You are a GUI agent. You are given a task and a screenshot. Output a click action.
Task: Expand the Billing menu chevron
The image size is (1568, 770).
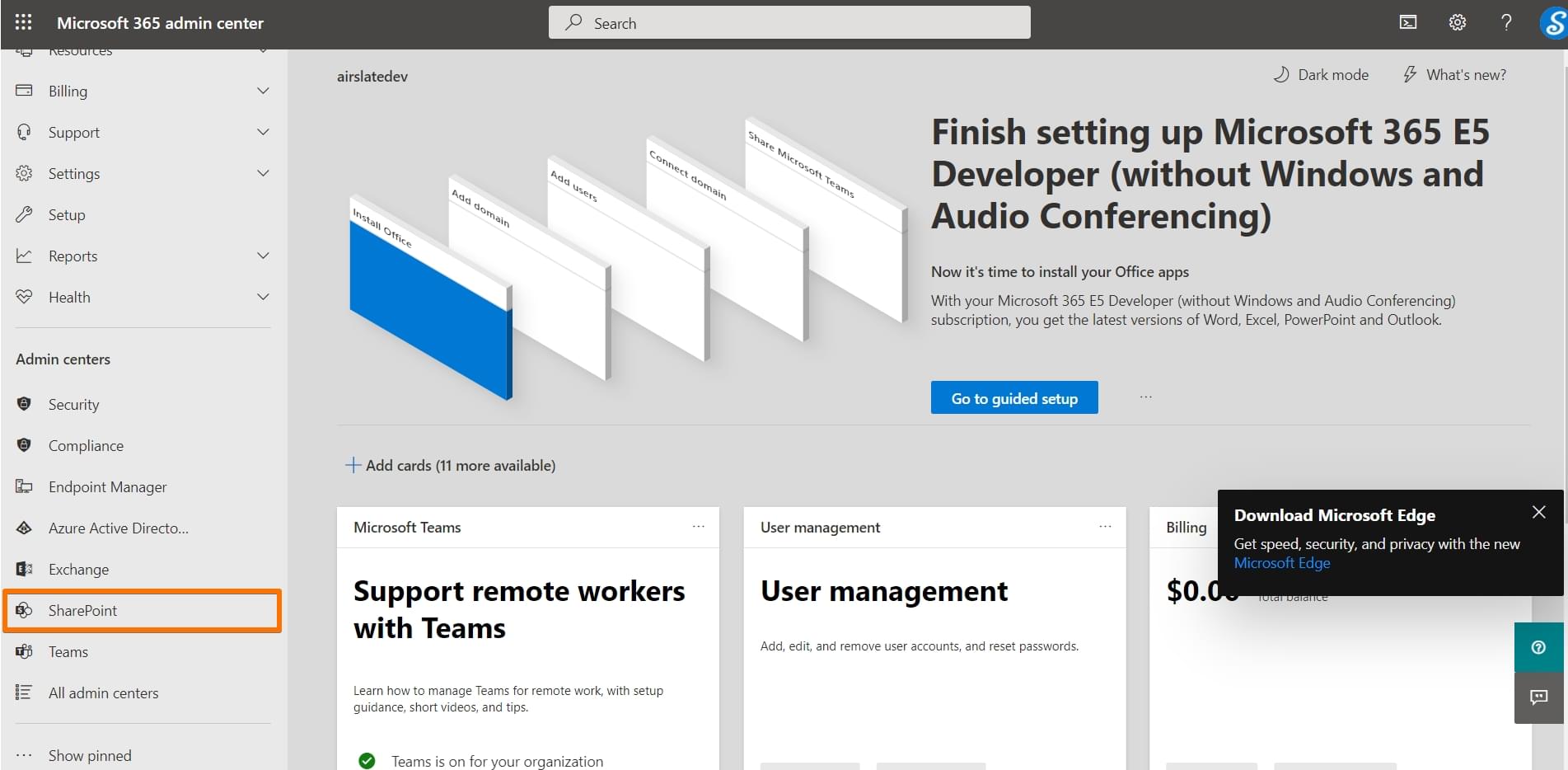(x=263, y=91)
